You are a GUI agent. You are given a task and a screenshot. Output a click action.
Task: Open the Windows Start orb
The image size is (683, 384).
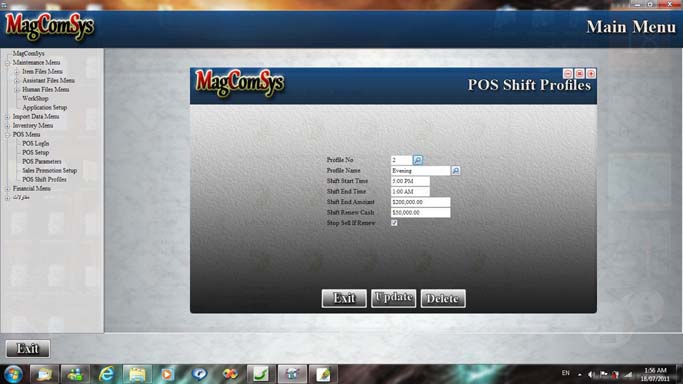coord(14,374)
